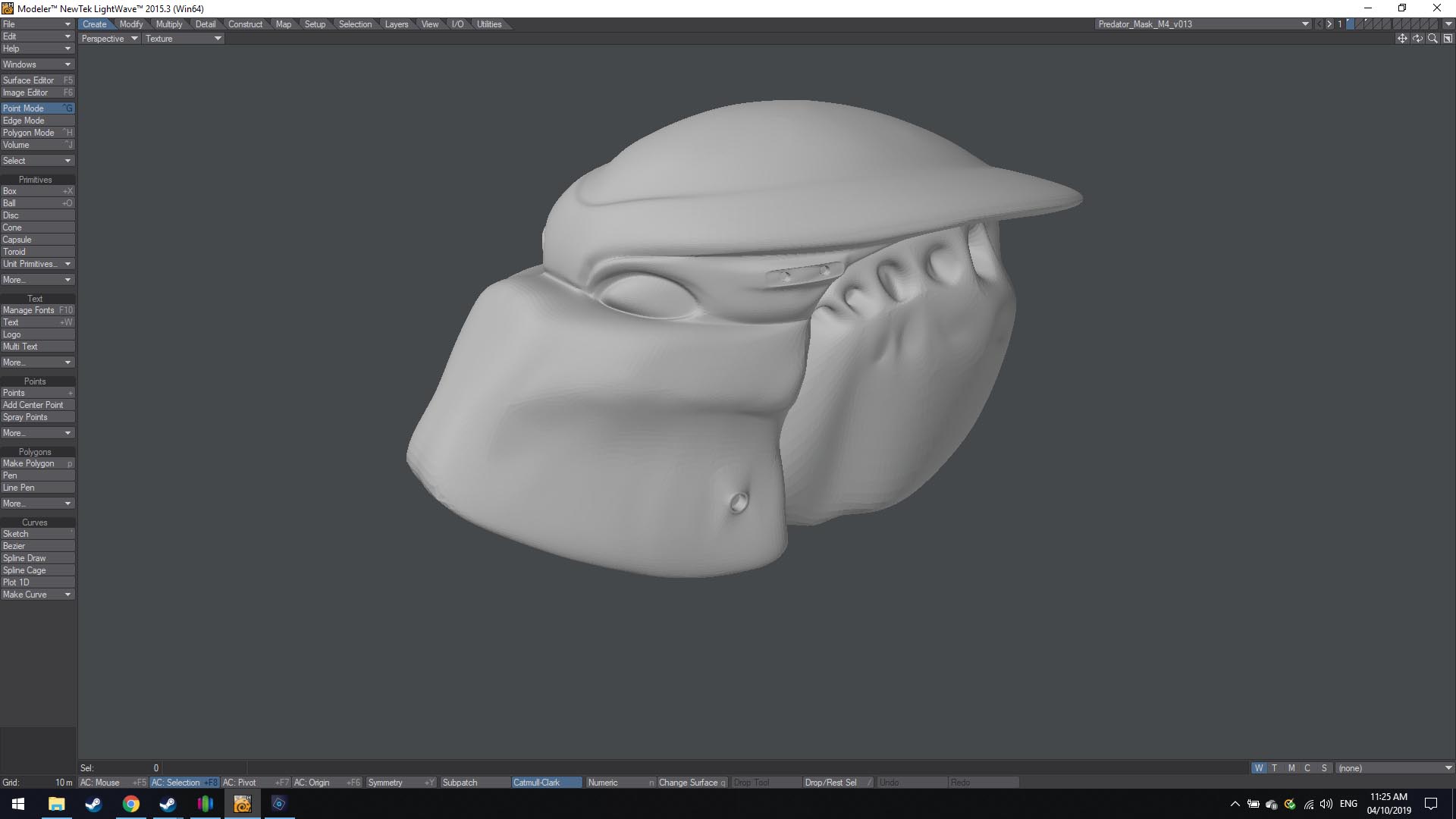
Task: Open the Texture display mode dropdown
Action: (184, 39)
